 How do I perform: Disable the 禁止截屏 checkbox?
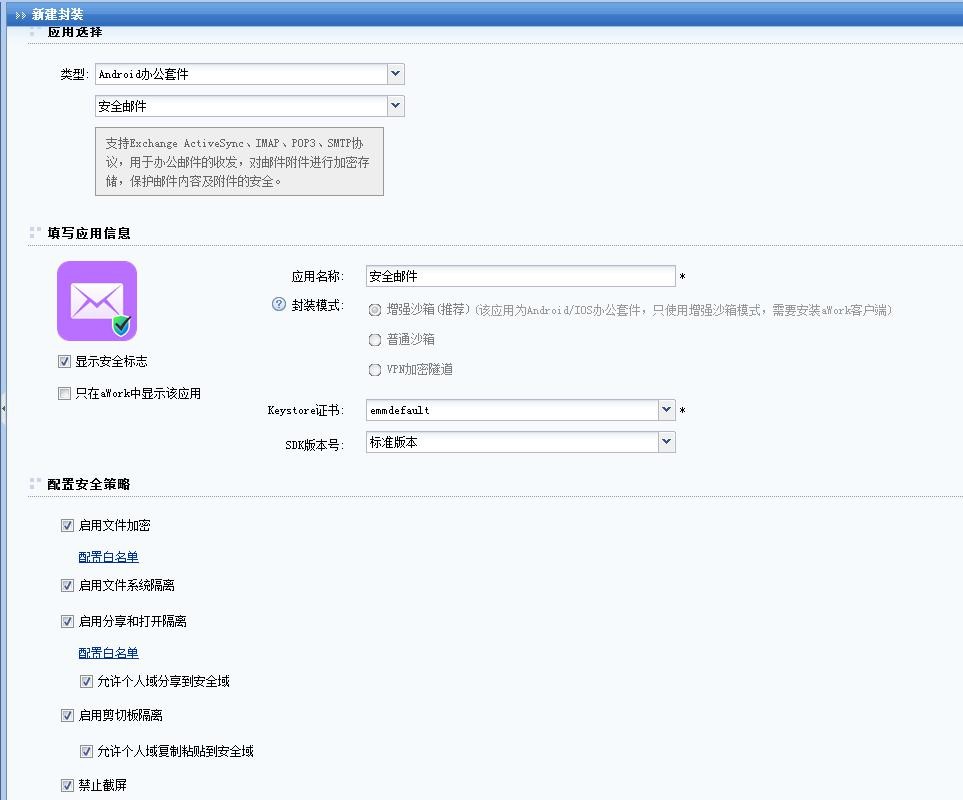[x=68, y=785]
